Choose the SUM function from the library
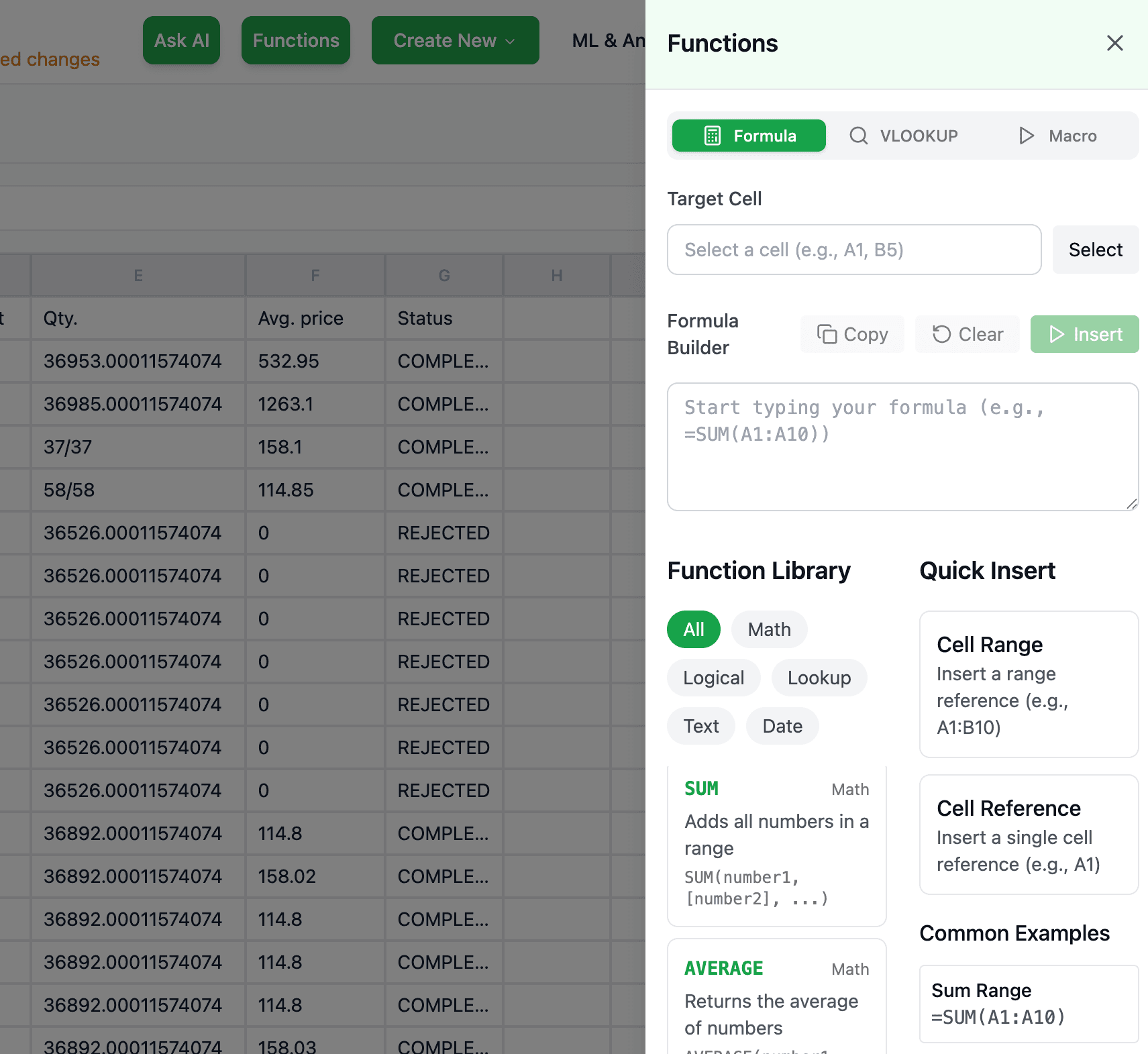This screenshot has height=1054, width=1148. pyautogui.click(x=777, y=844)
